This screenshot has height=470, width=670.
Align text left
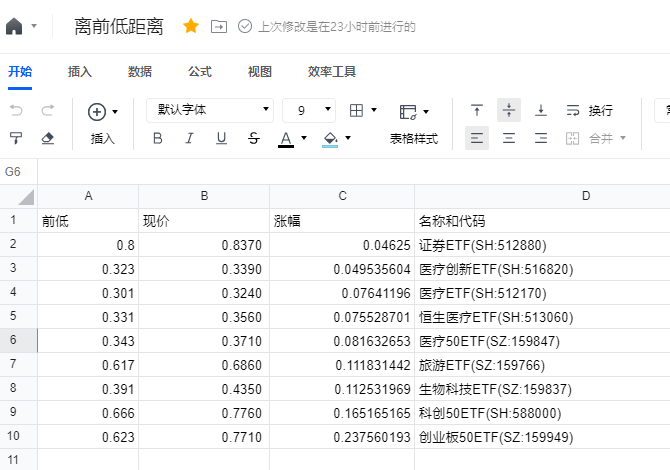(477, 138)
